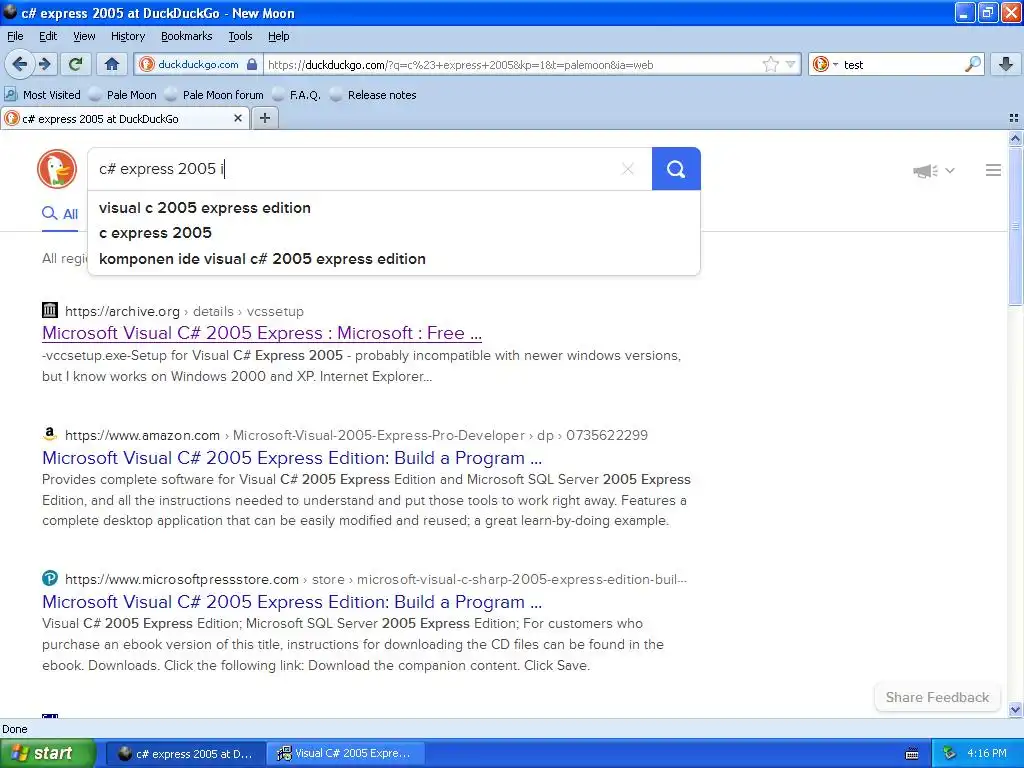The width and height of the screenshot is (1024, 768).
Task: Click the Amazon favicon beside second result
Action: click(50, 434)
